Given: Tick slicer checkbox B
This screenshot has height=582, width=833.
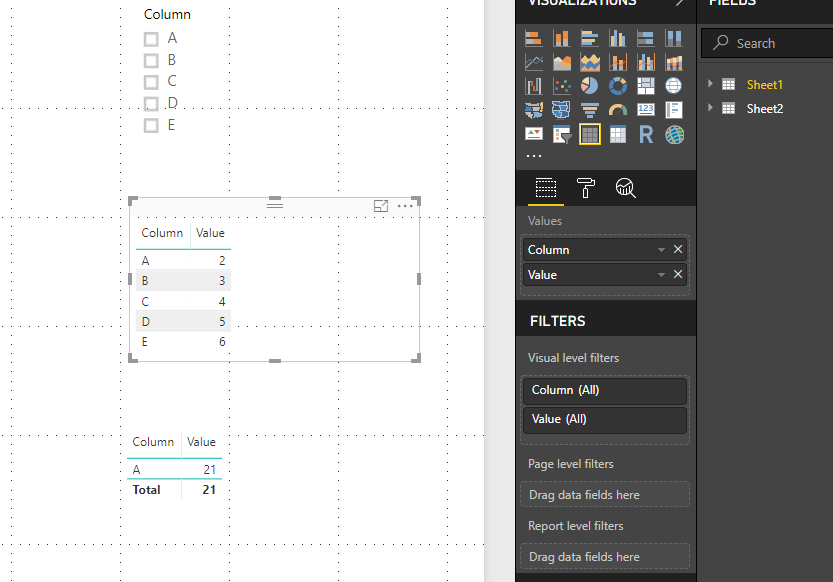Looking at the screenshot, I should (x=151, y=61).
